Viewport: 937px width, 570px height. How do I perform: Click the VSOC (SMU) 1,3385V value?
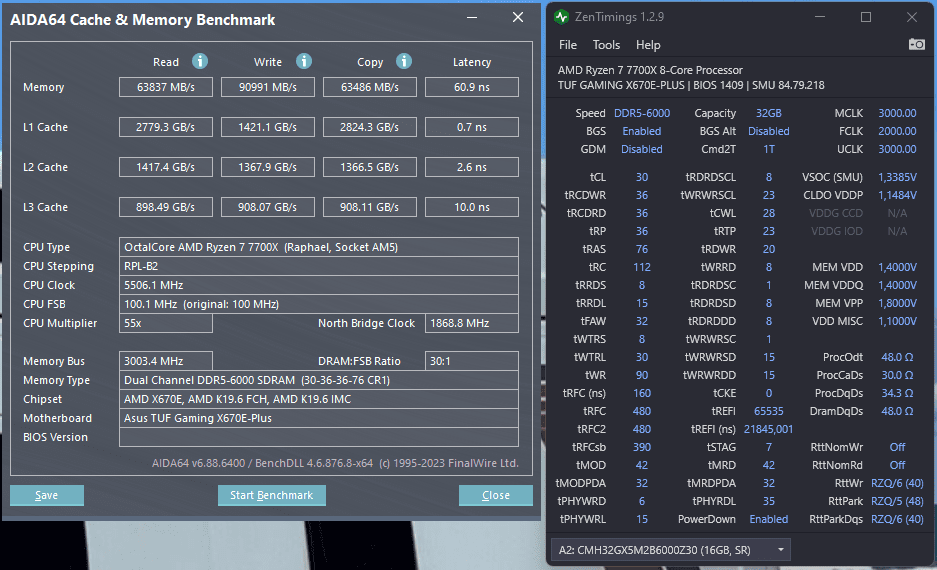click(897, 177)
